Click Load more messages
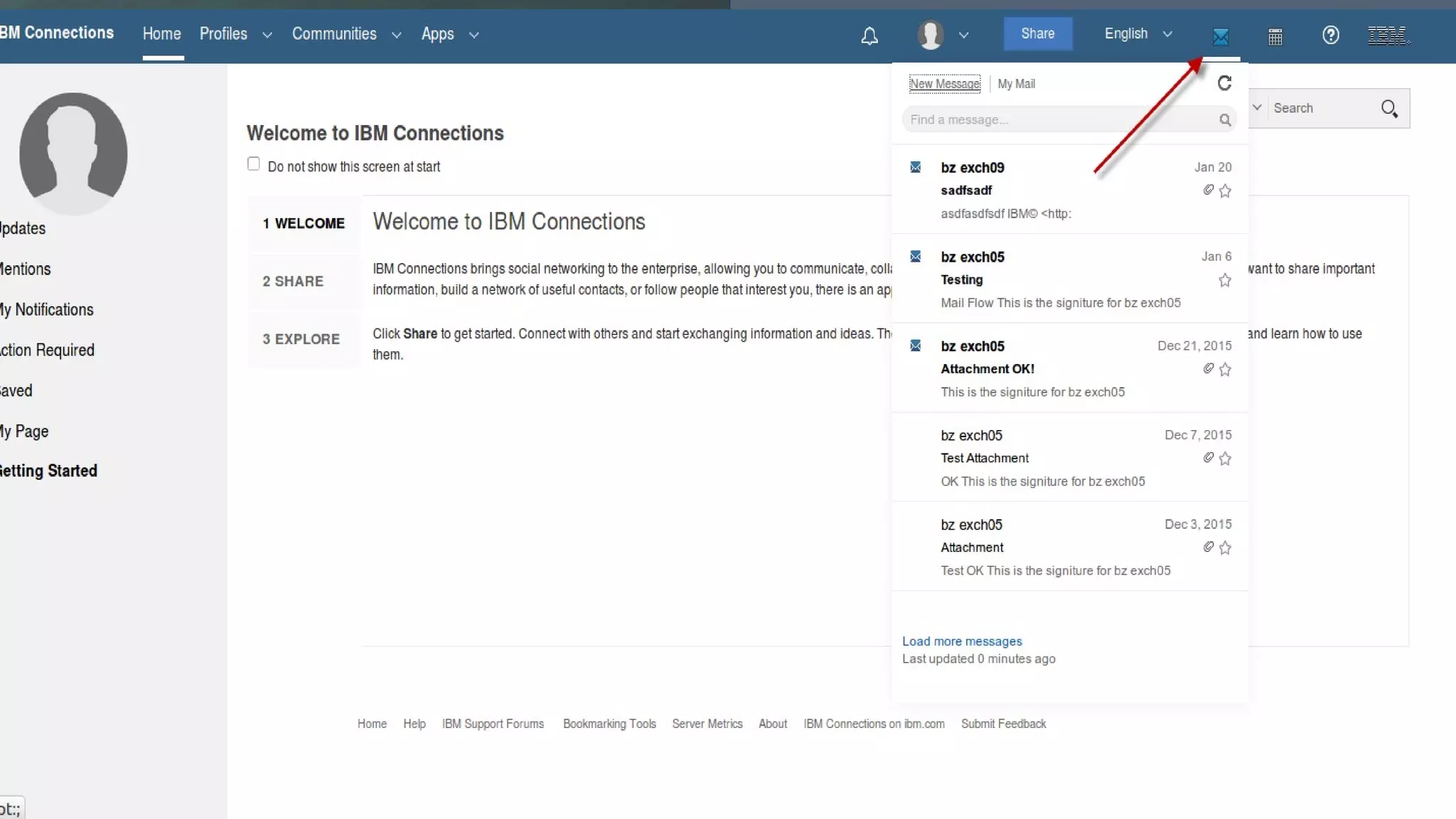Viewport: 1456px width, 819px height. [962, 641]
